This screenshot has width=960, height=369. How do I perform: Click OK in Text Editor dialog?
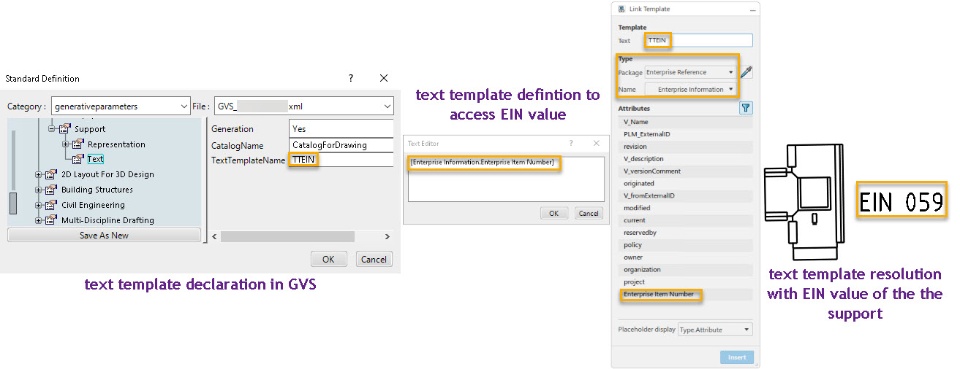[x=554, y=214]
